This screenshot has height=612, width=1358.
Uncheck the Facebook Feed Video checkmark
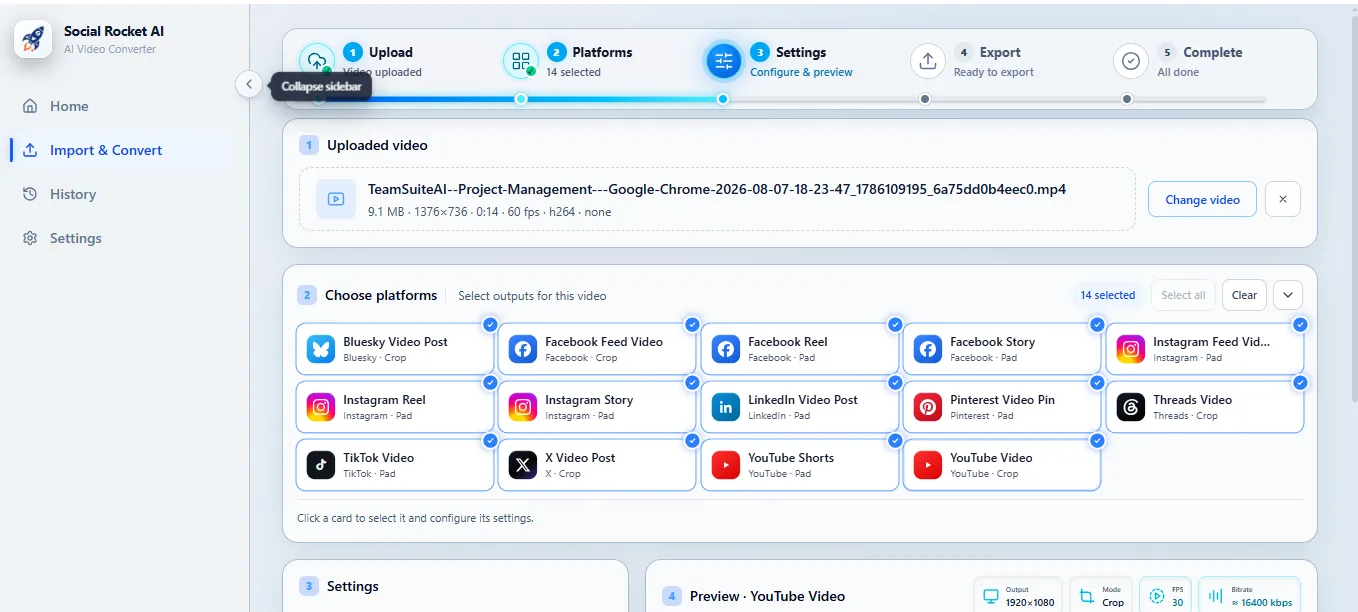[x=692, y=324]
